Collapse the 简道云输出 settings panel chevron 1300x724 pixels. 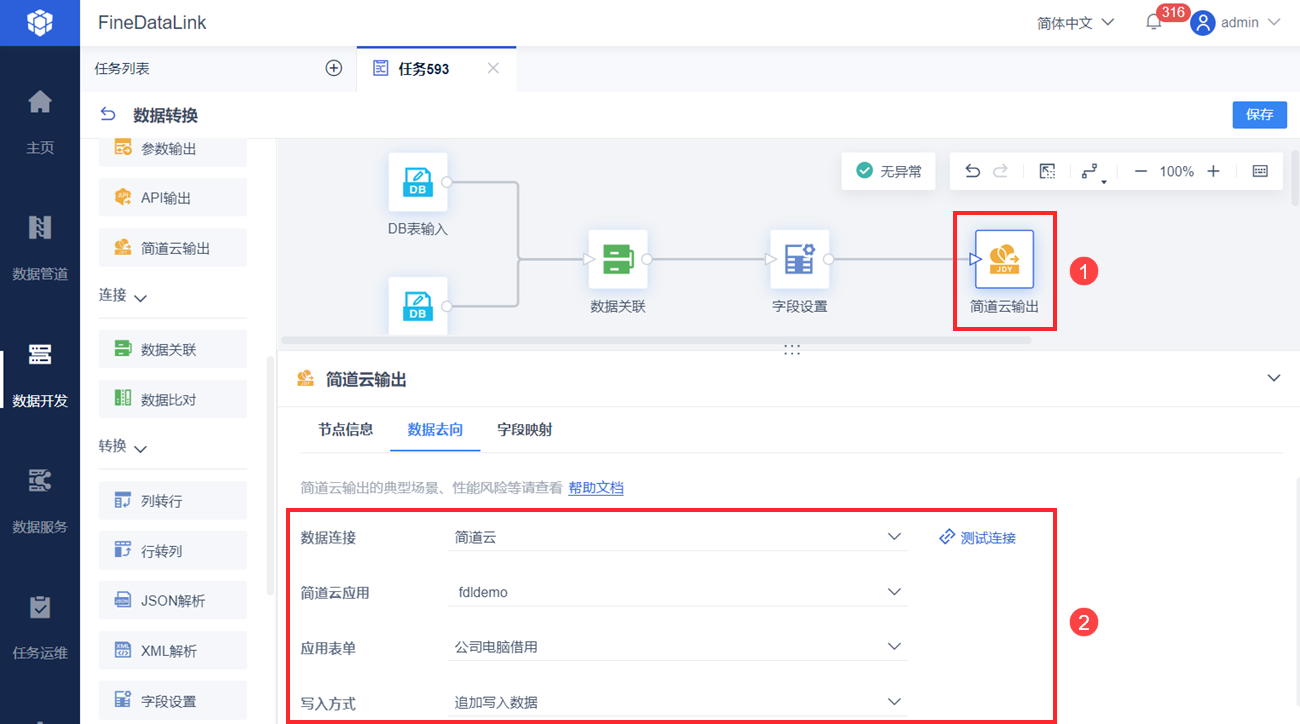point(1274,378)
